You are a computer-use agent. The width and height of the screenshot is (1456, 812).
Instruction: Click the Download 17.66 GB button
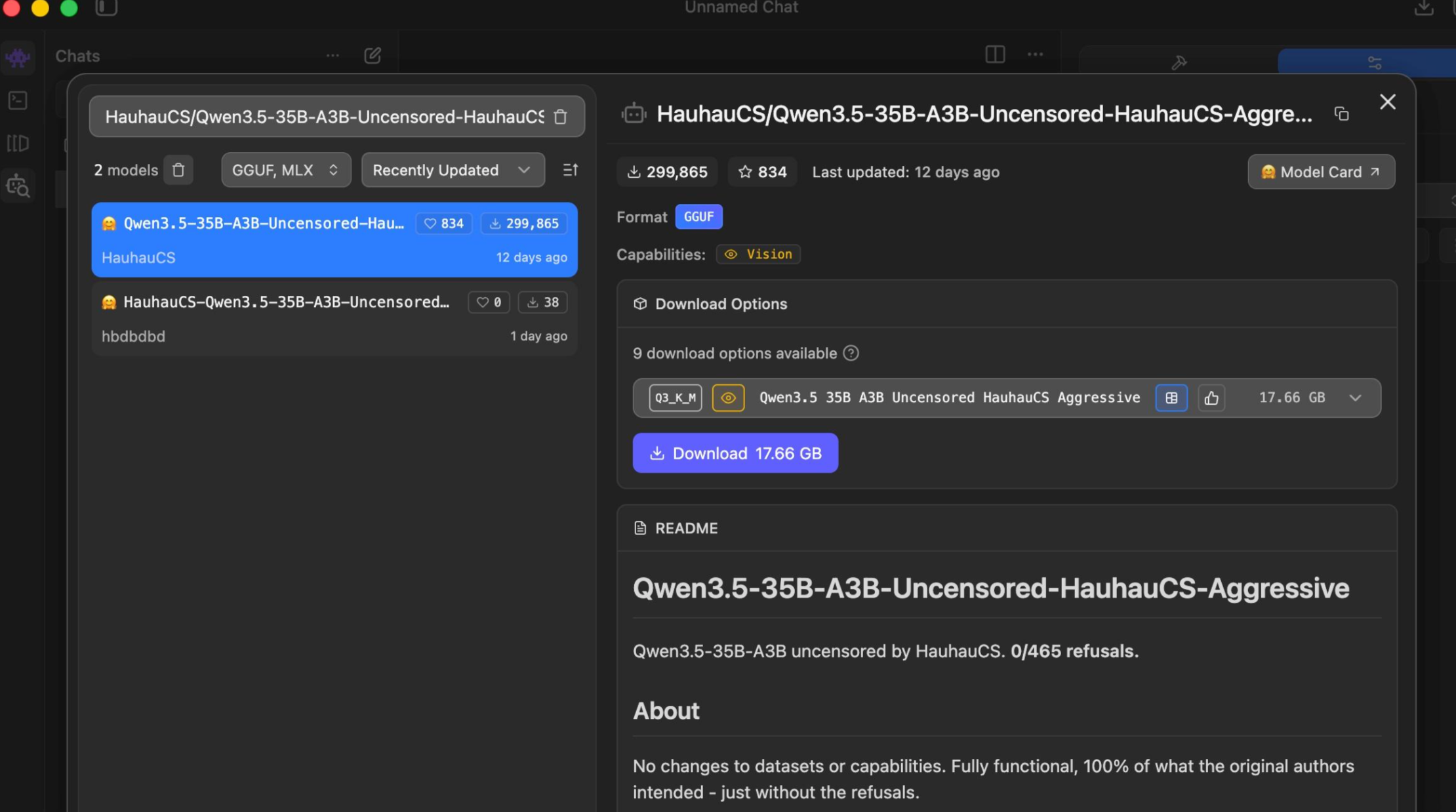735,453
